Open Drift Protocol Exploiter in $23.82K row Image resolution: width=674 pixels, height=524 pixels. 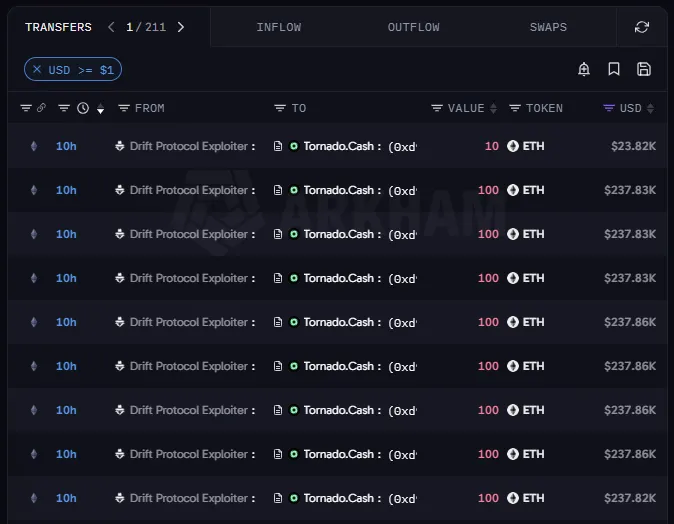(189, 146)
